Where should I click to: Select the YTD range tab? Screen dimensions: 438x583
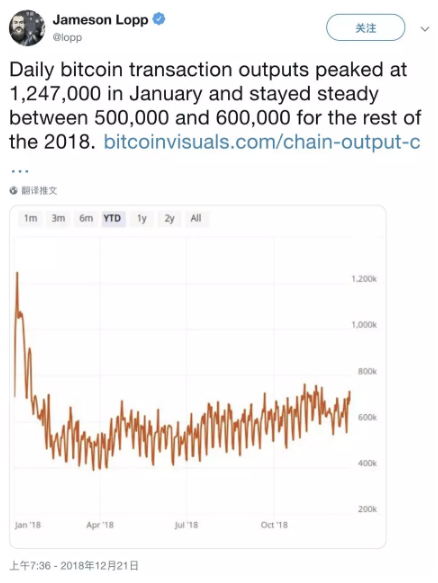(x=112, y=218)
